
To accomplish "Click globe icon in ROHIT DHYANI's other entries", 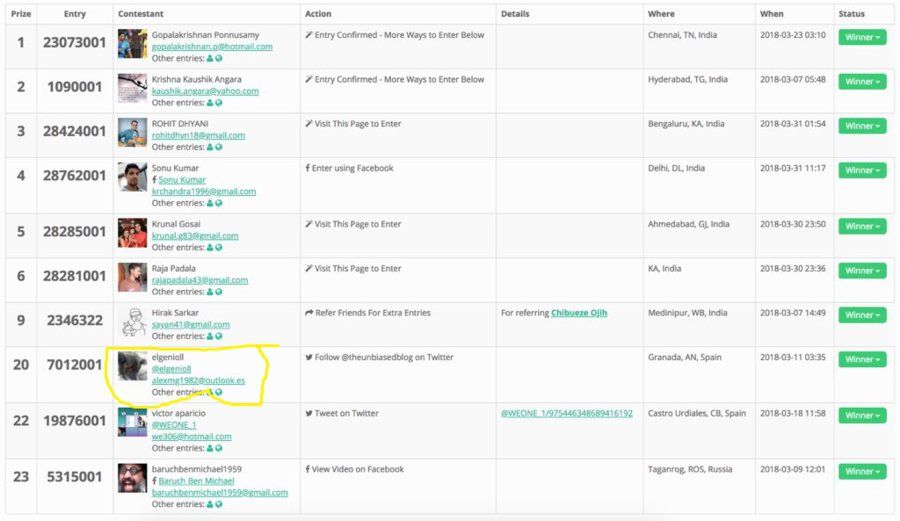I will (219, 147).
